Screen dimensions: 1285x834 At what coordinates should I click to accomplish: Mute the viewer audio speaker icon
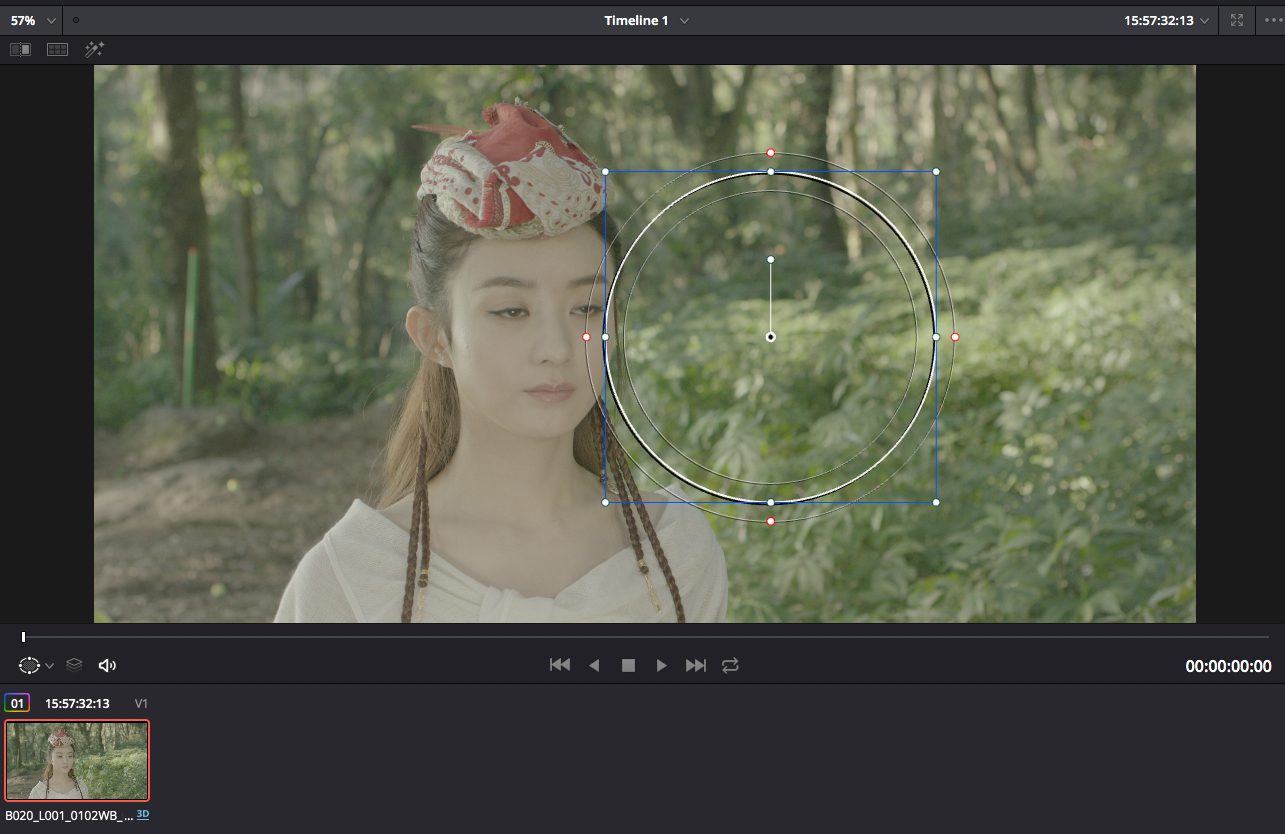[x=107, y=665]
